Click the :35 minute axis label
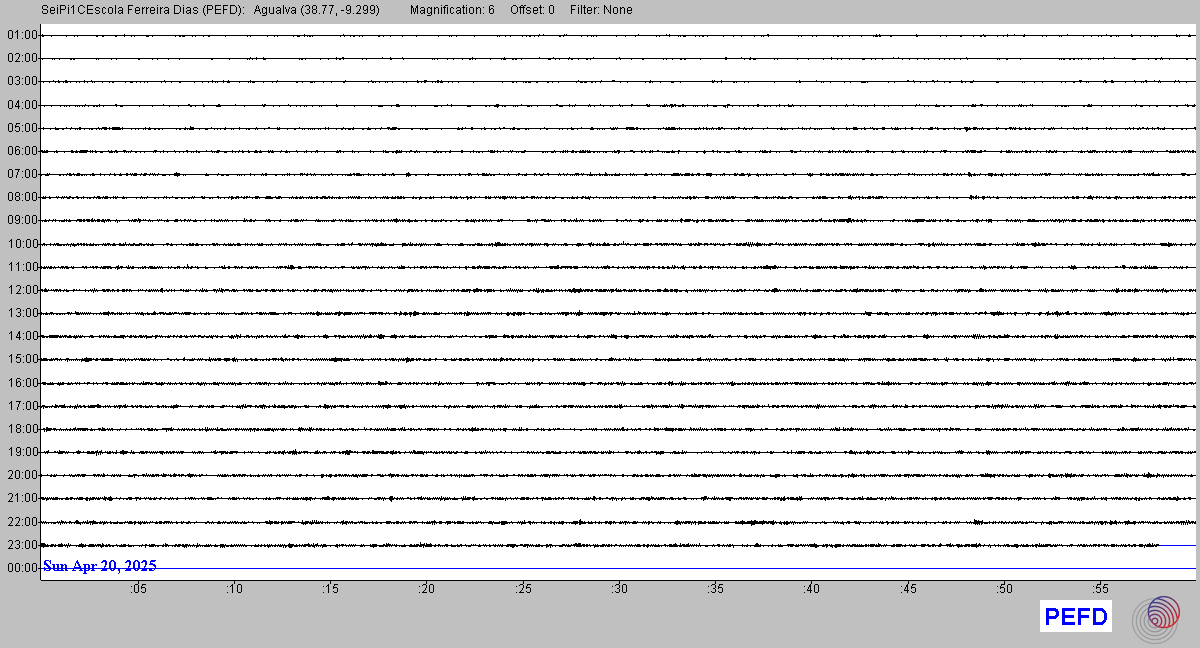The image size is (1200, 648). coord(715,590)
